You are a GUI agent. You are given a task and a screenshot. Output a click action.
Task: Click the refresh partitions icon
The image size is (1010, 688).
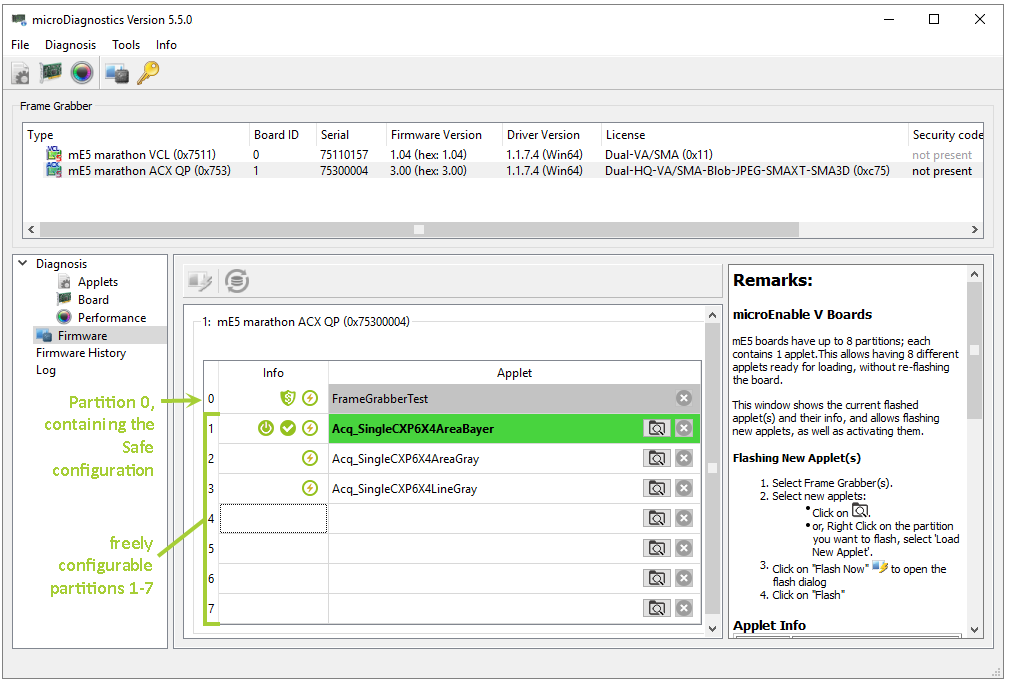[237, 281]
